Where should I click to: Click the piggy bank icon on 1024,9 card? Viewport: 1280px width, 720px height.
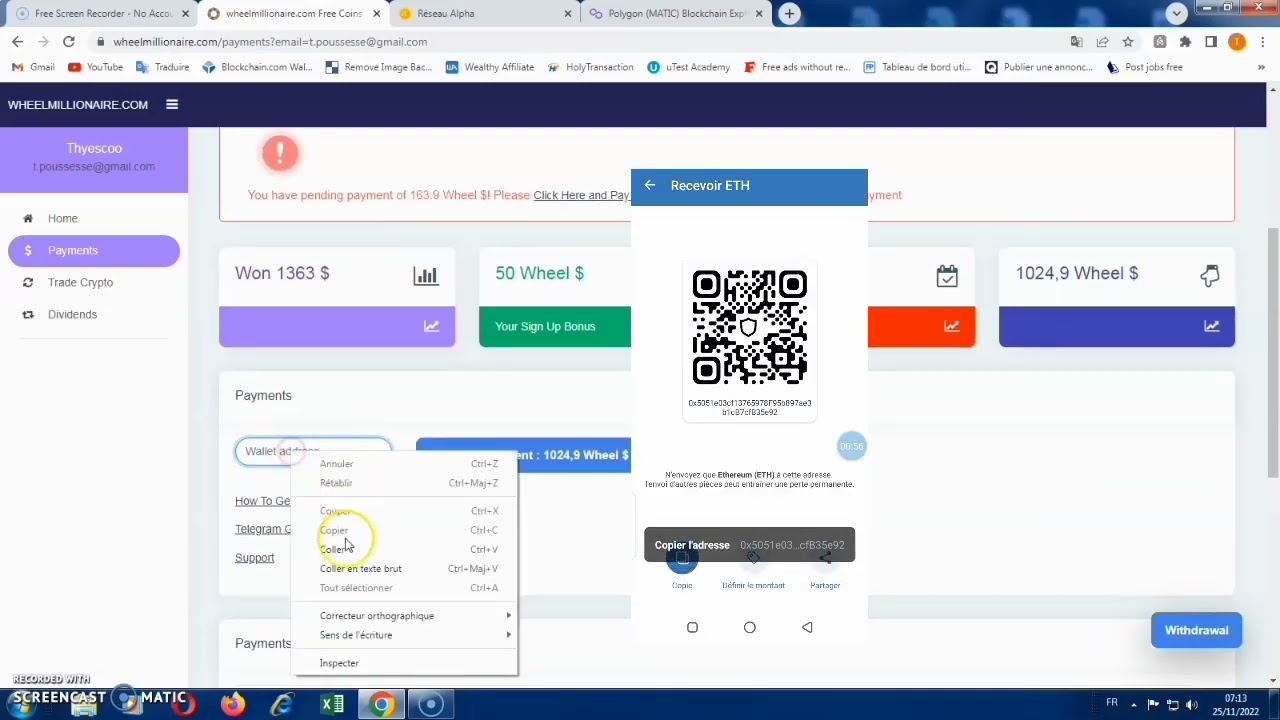coord(1210,275)
